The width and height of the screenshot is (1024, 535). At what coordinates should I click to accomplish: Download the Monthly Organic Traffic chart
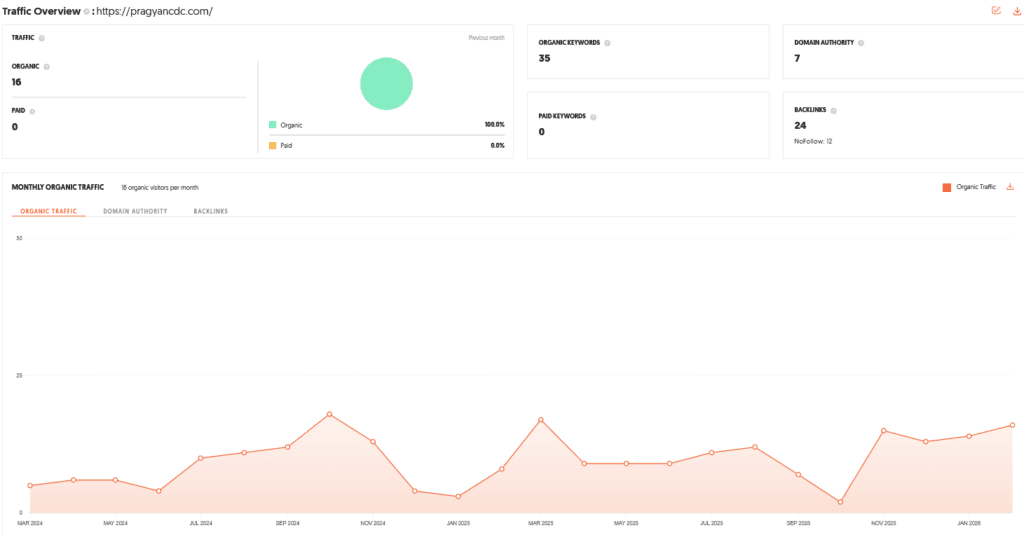[1010, 187]
